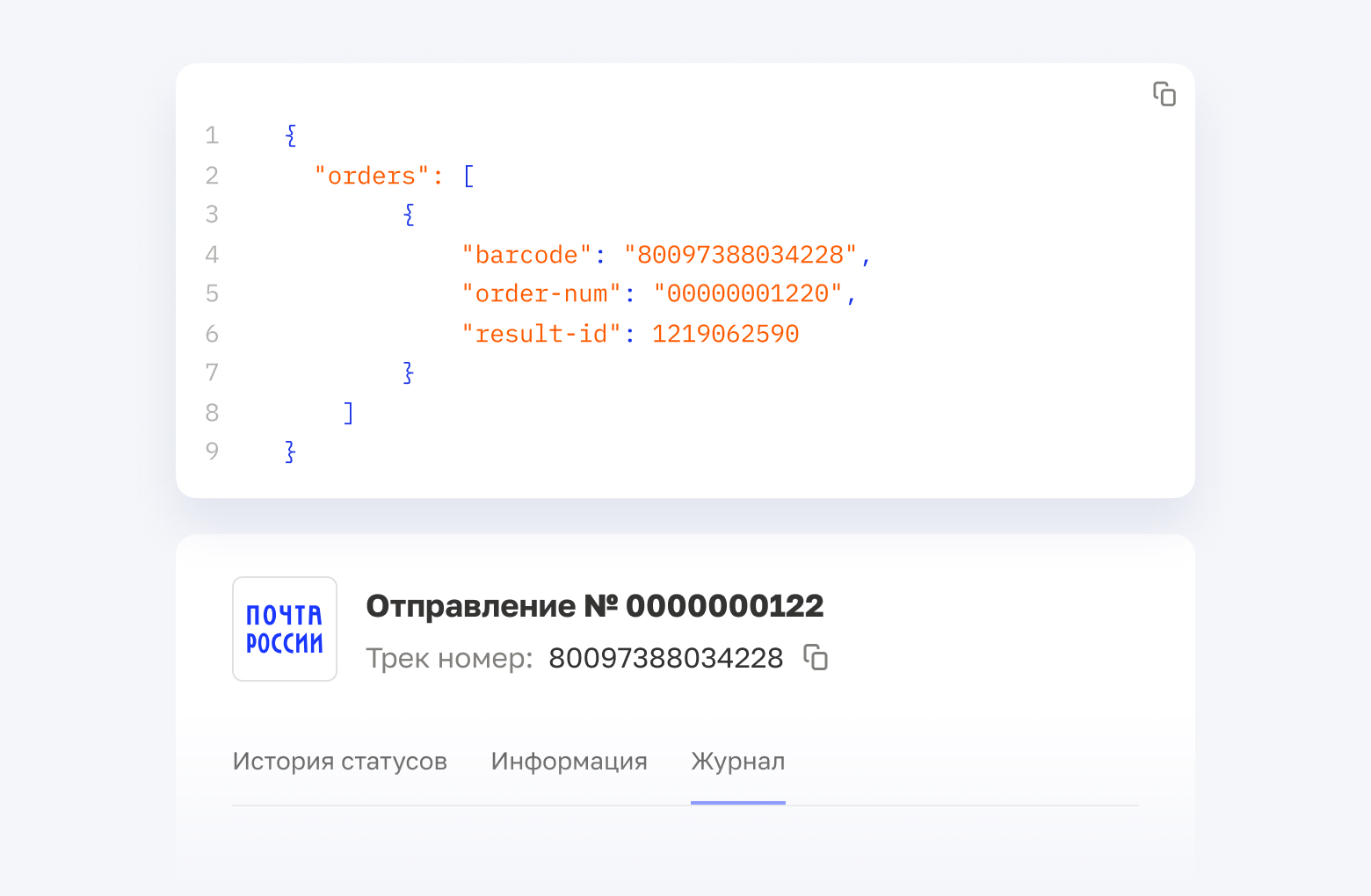Click the "orders" key on line 2
Viewport: 1371px width, 896px height.
click(372, 176)
